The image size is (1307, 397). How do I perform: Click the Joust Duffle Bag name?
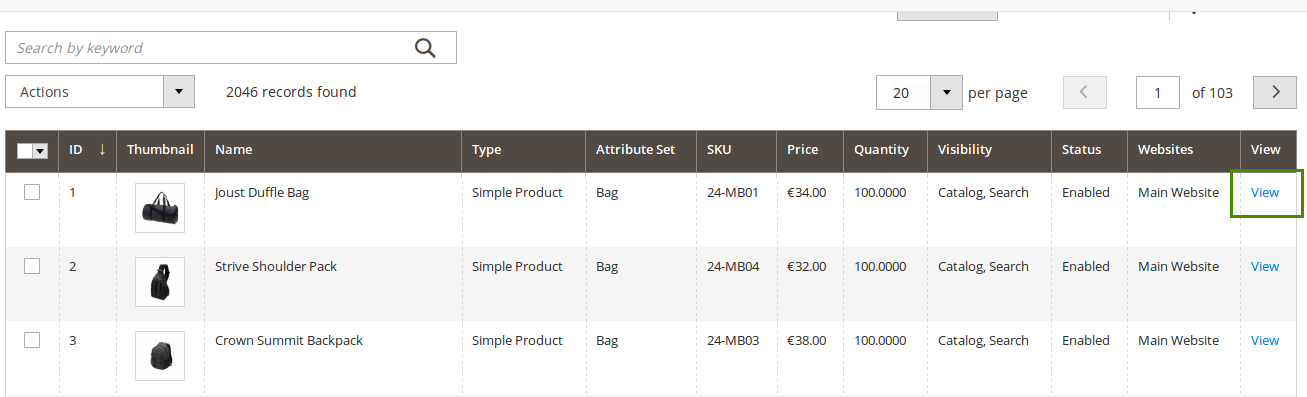[x=262, y=192]
